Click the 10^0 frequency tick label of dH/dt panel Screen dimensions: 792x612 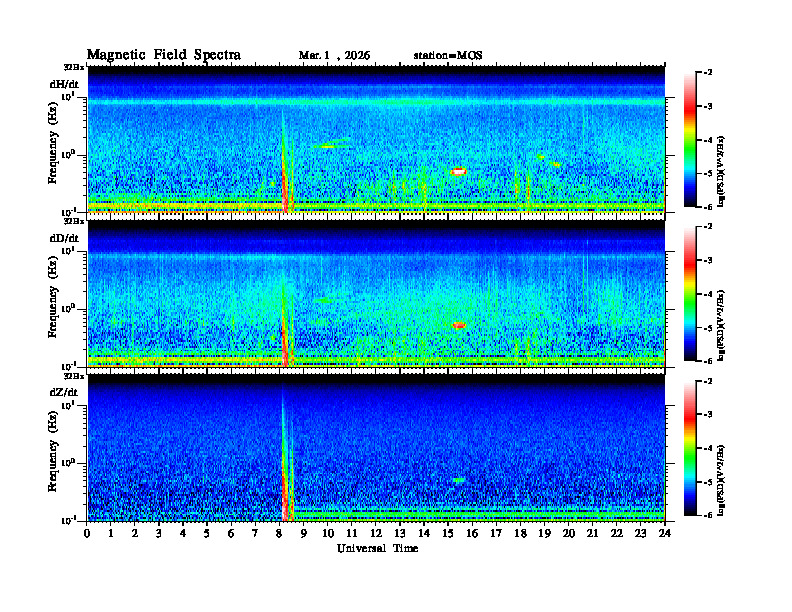pyautogui.click(x=68, y=154)
